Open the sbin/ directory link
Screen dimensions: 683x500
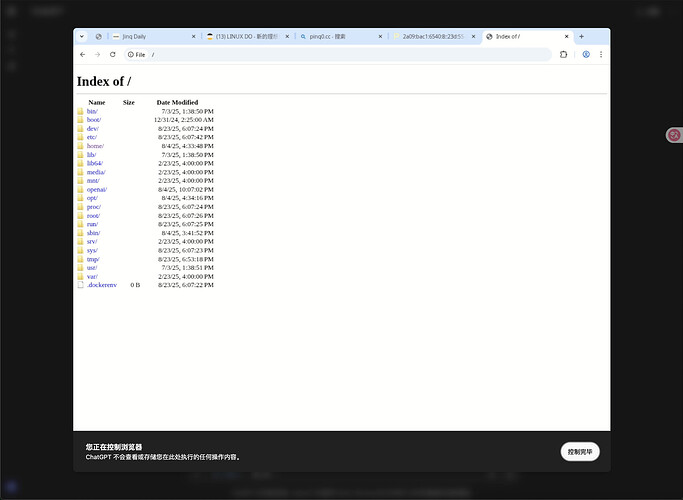pyautogui.click(x=93, y=233)
